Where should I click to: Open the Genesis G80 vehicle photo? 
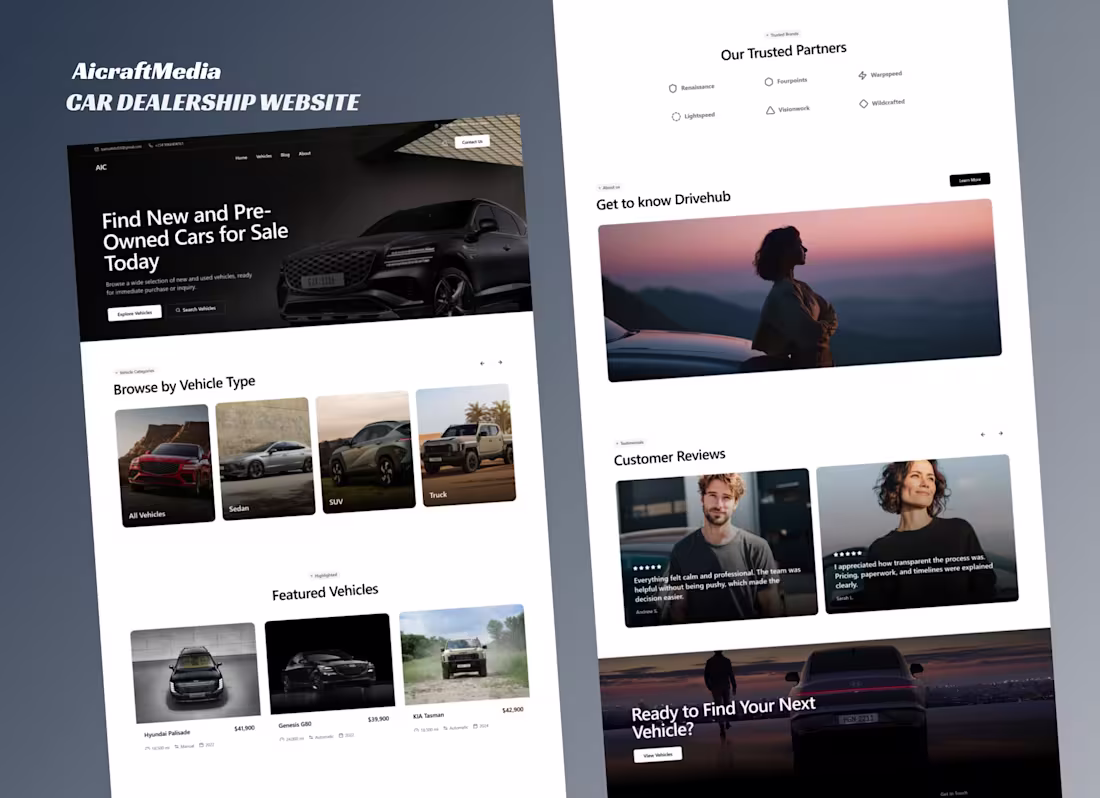[x=330, y=663]
